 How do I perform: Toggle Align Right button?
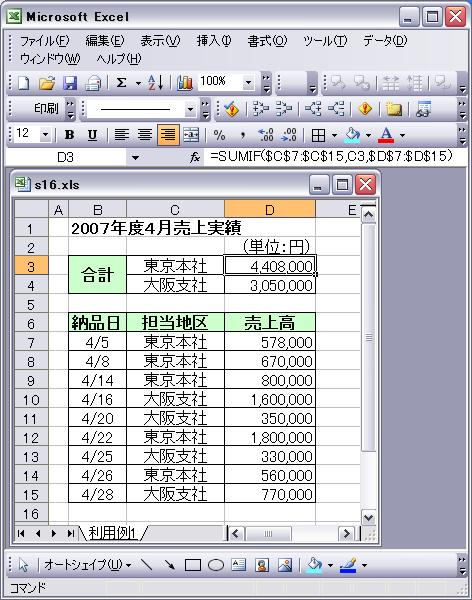(x=168, y=135)
